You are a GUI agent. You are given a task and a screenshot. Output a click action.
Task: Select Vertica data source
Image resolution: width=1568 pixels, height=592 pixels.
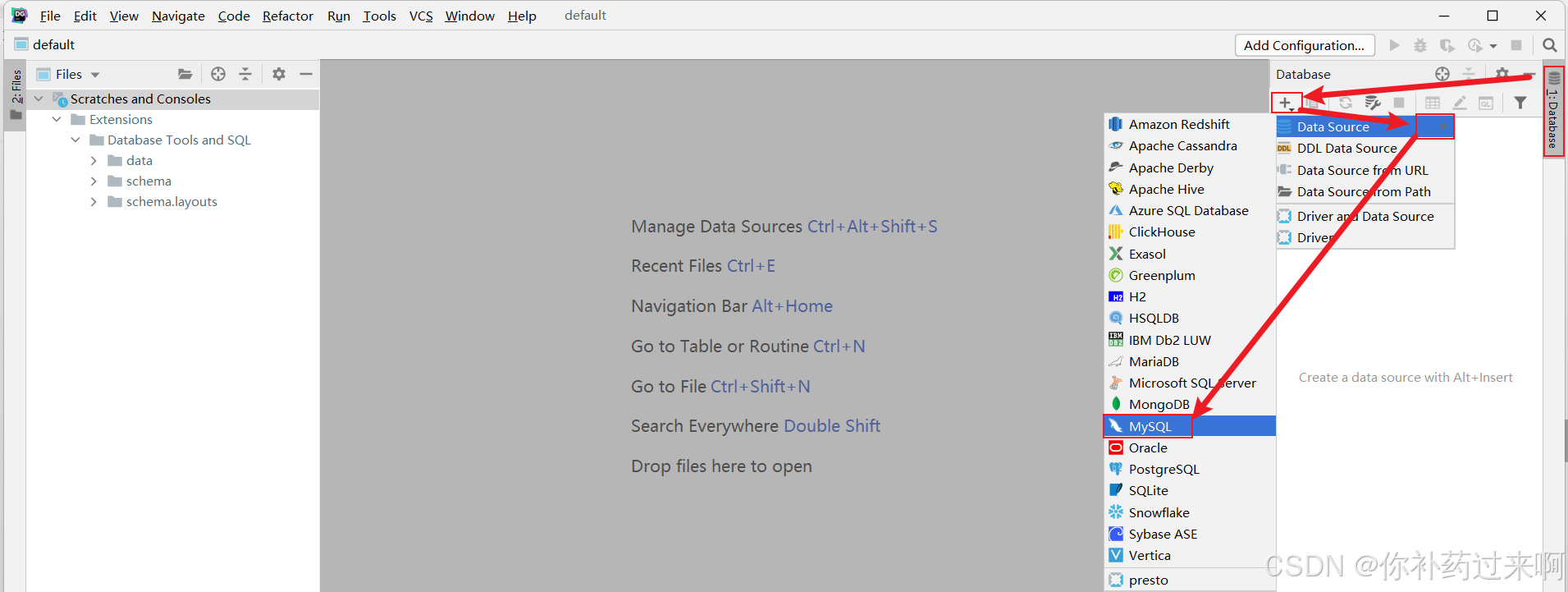(1190, 555)
